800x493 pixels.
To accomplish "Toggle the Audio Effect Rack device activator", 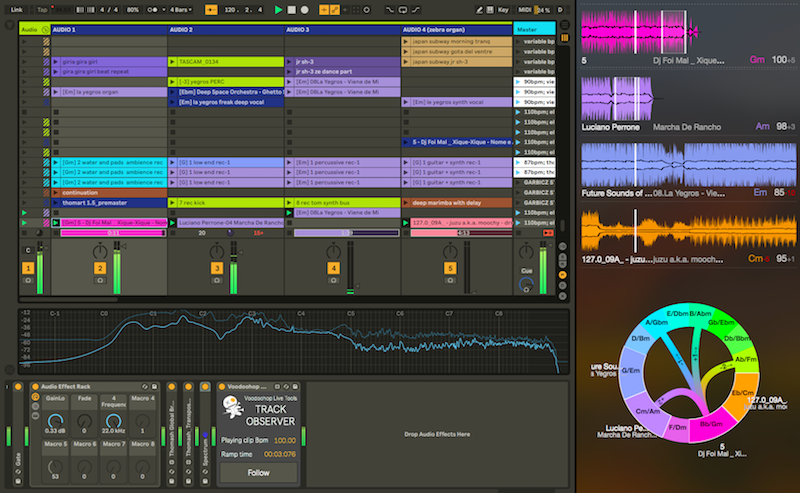I will coord(36,386).
